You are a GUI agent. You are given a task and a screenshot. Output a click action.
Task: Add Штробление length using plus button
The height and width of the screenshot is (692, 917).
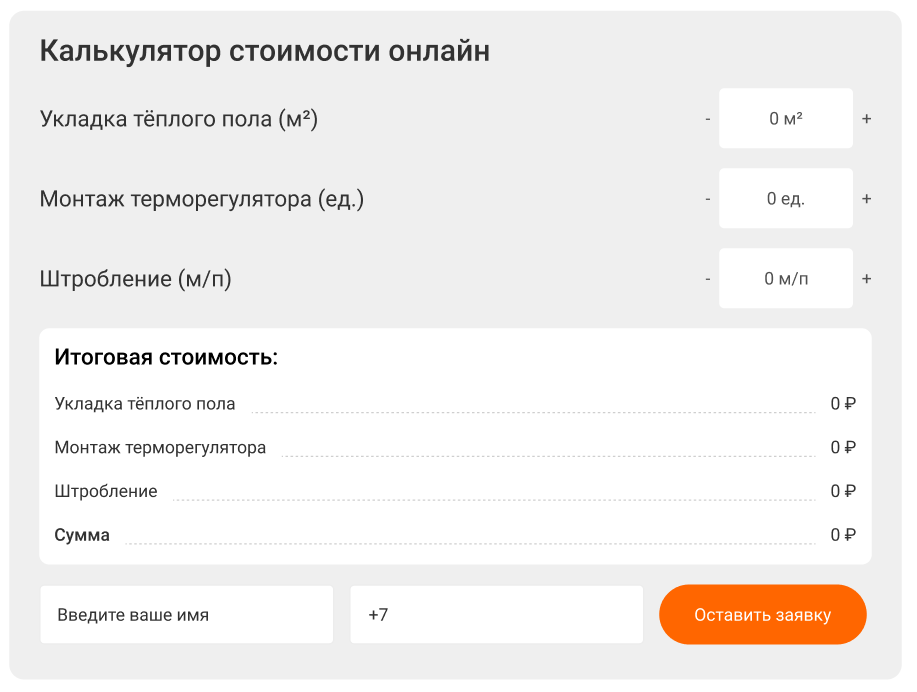(x=866, y=279)
